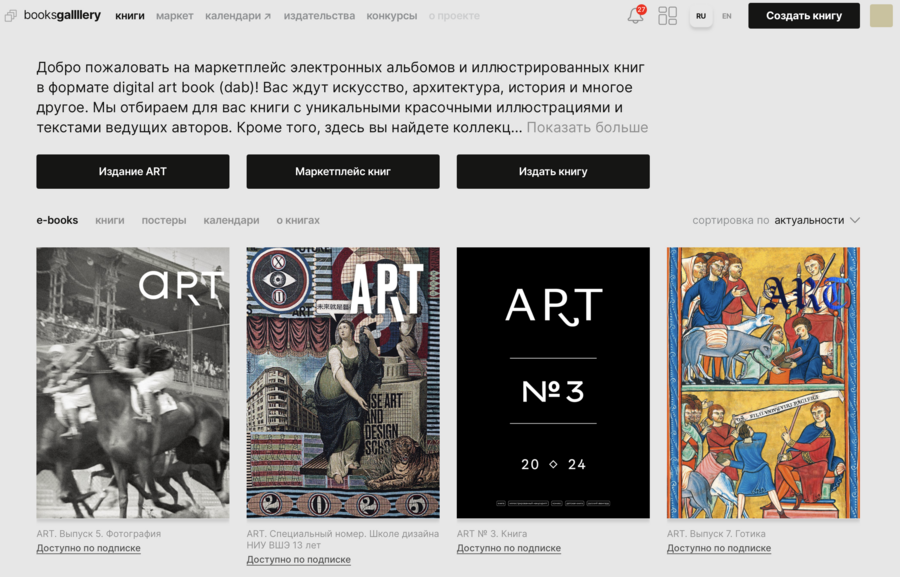Image resolution: width=900 pixels, height=577 pixels.
Task: Switch to the постеры tab
Action: click(164, 220)
